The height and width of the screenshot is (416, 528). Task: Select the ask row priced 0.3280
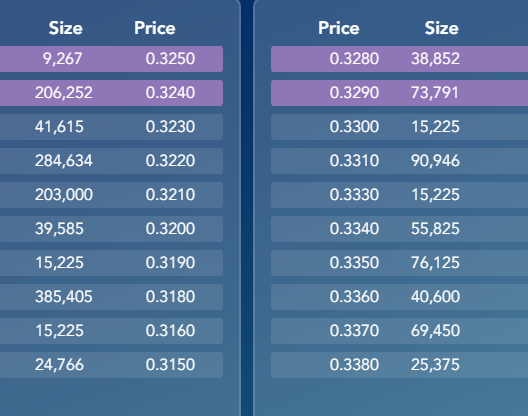(399, 59)
